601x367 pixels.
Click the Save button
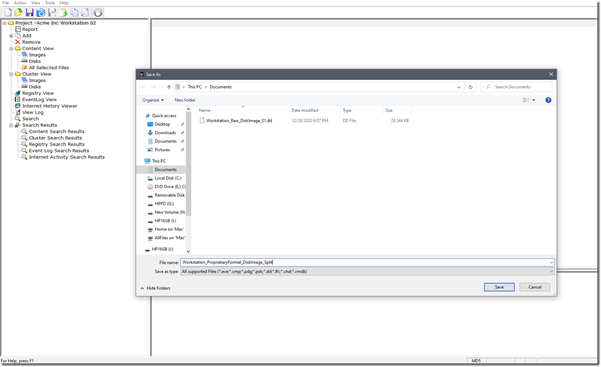coord(499,287)
